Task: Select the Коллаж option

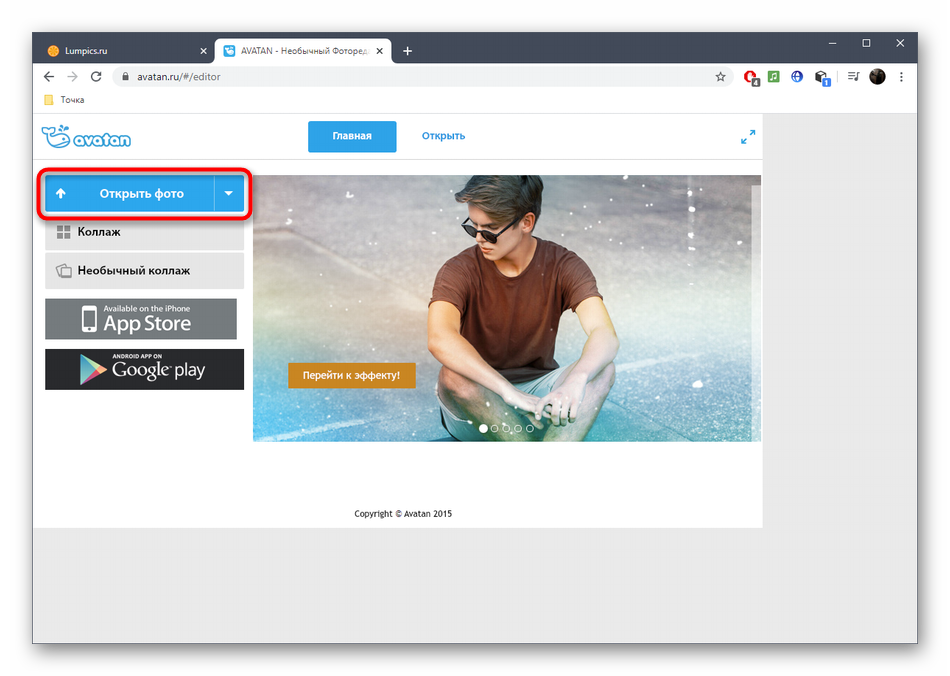Action: click(x=144, y=232)
